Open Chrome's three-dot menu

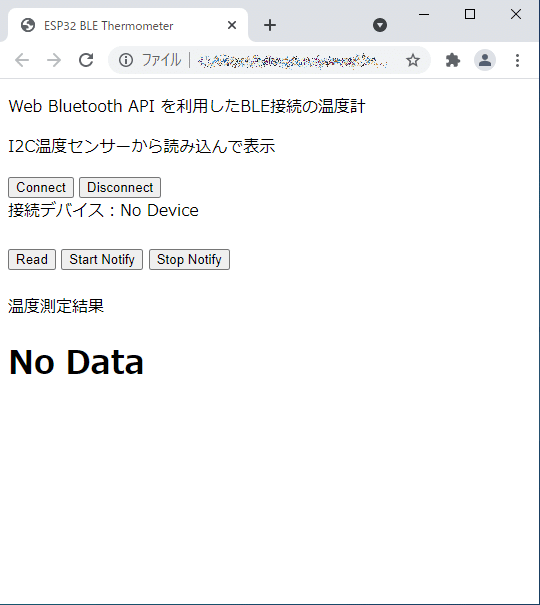coord(517,60)
